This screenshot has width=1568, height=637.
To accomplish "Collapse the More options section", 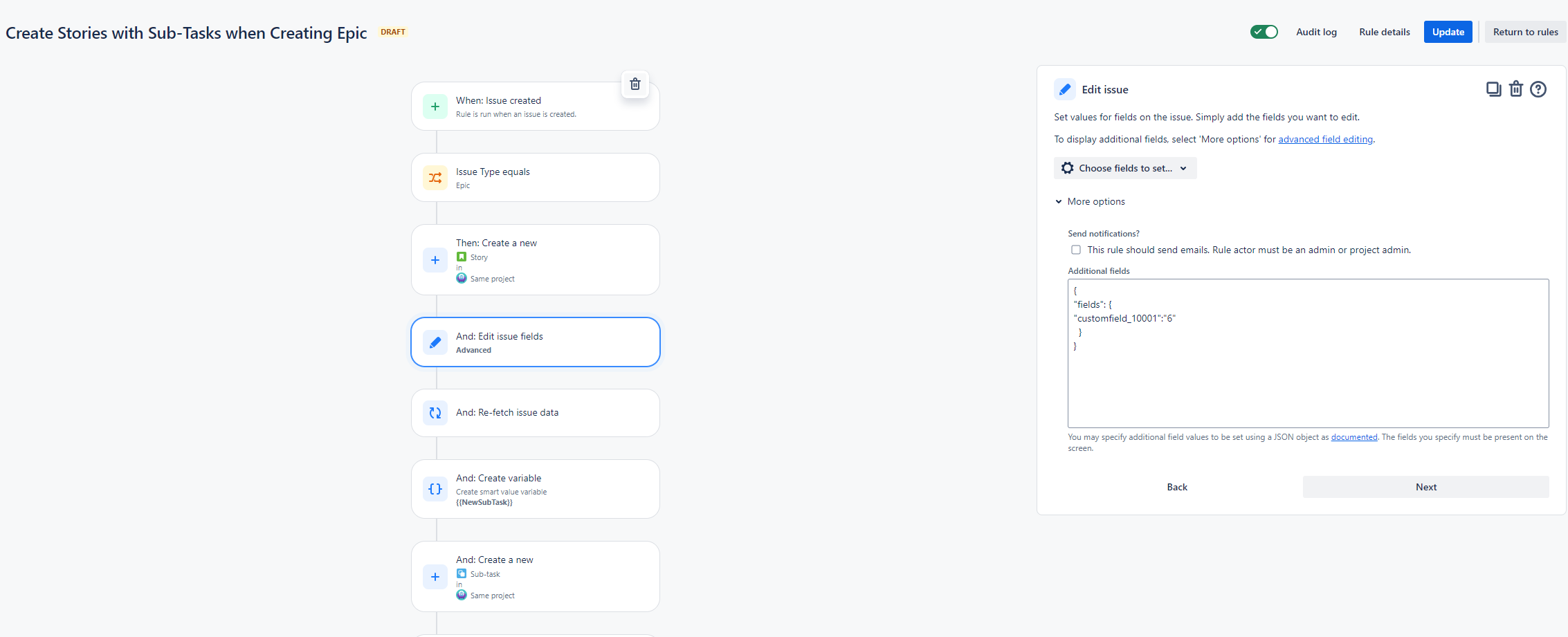I will [x=1091, y=201].
